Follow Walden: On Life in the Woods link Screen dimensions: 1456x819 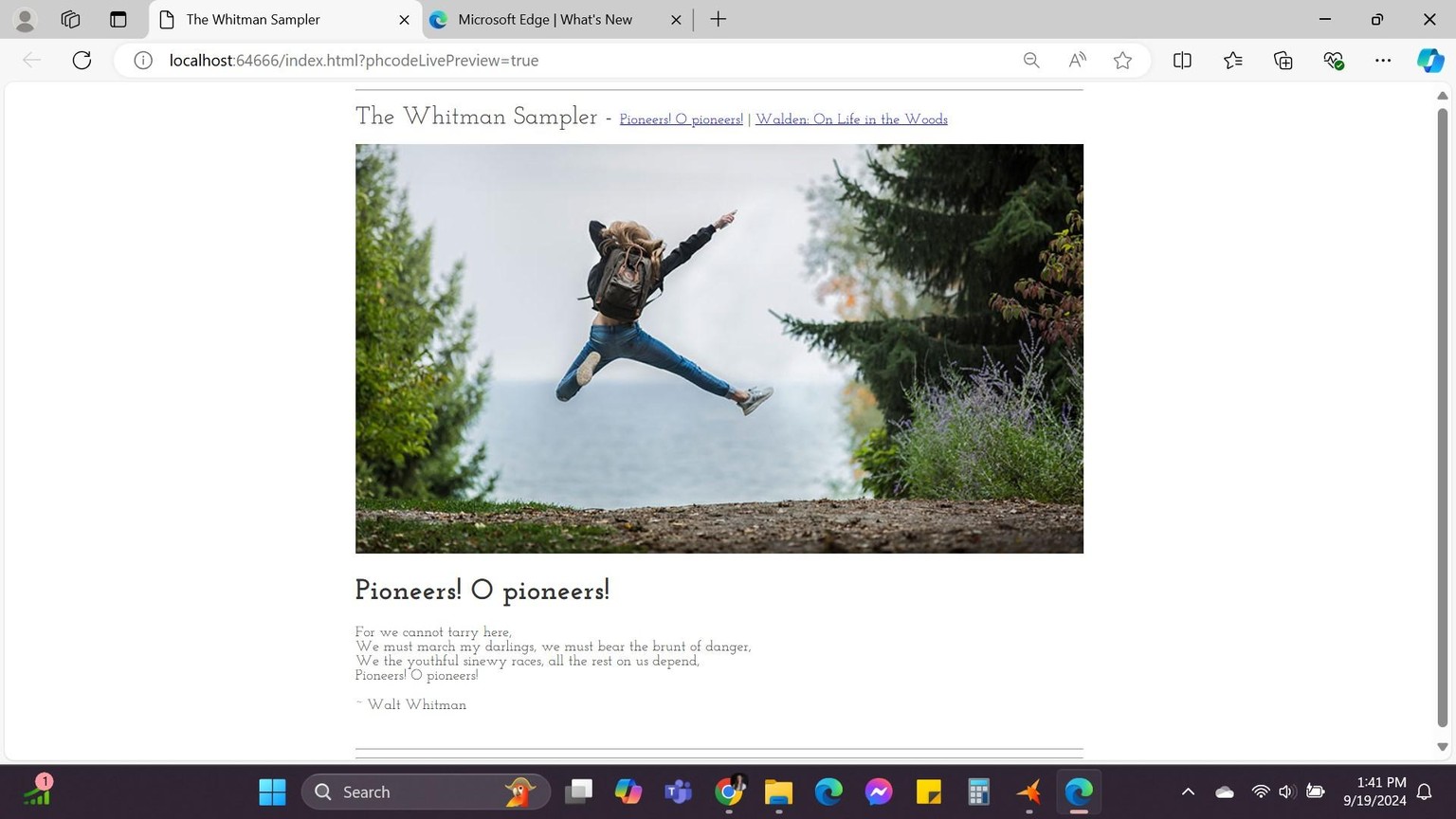click(851, 119)
